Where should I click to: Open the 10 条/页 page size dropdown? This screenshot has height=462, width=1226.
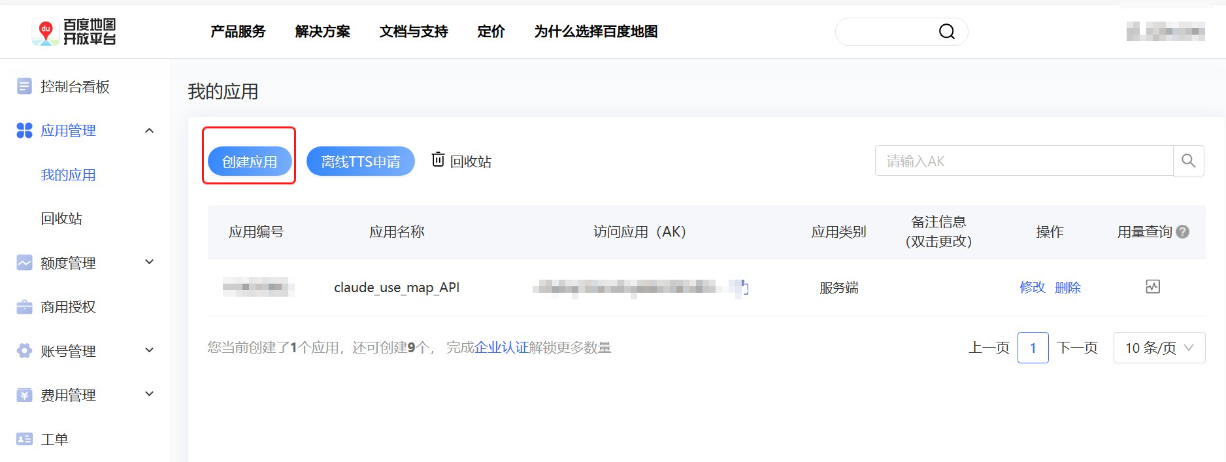(x=1159, y=348)
